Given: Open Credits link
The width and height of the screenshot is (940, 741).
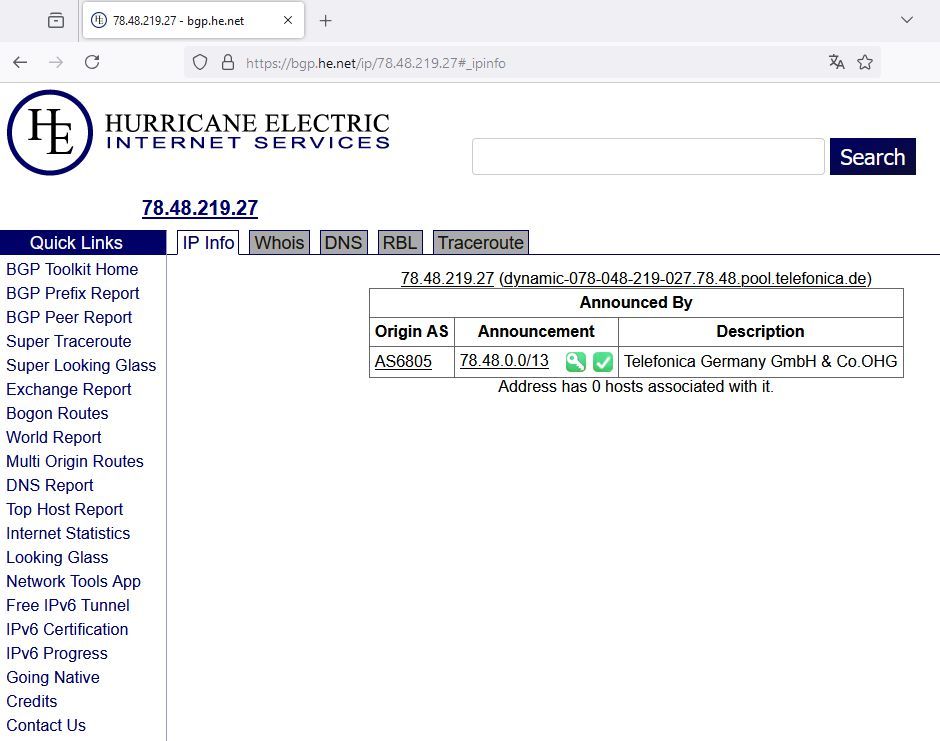Looking at the screenshot, I should pyautogui.click(x=32, y=701).
